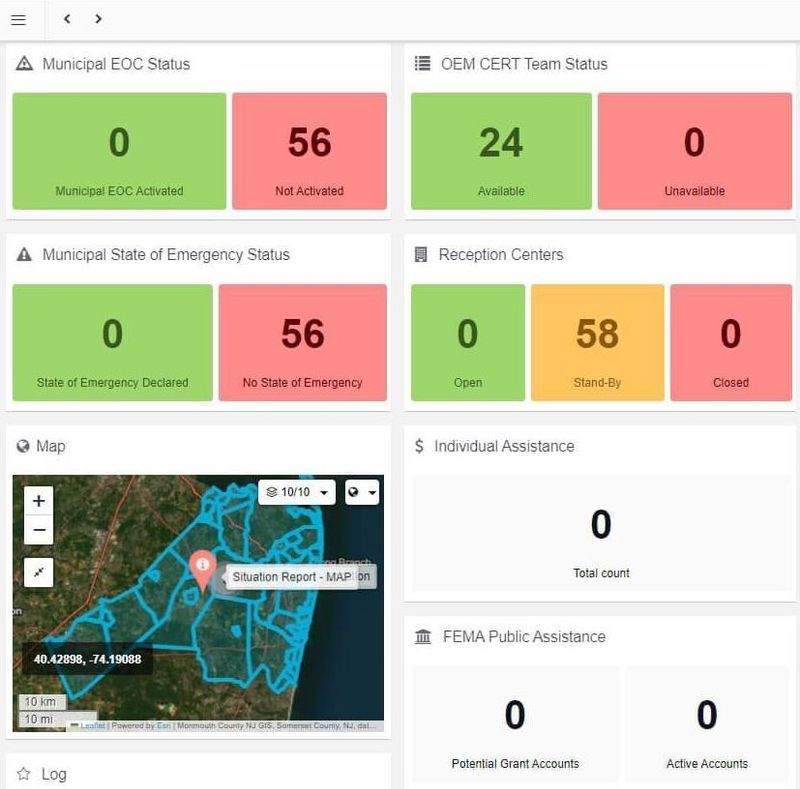
Task: Click the Municipal EOC Status warning triangle icon
Action: [22, 63]
